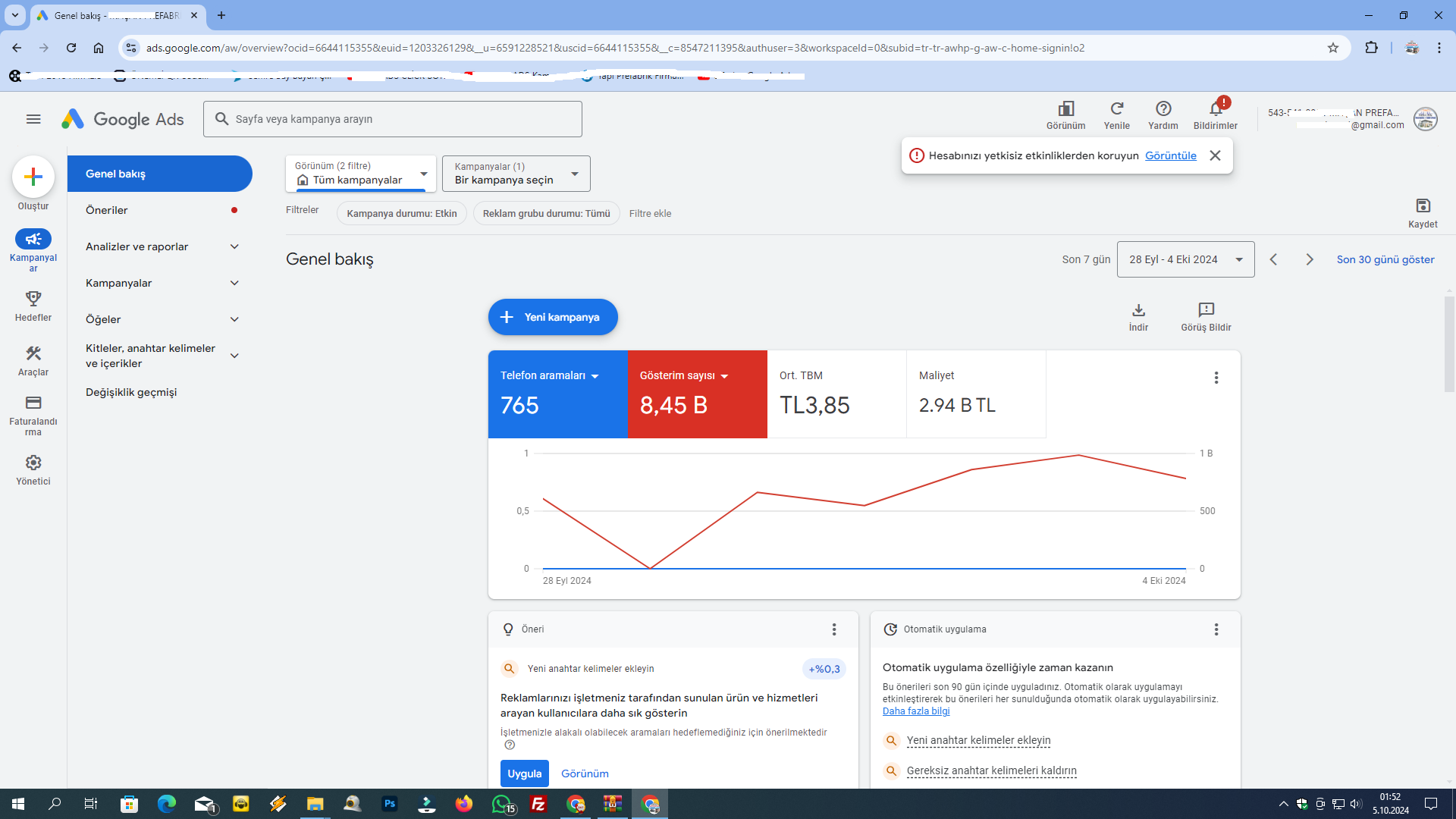Open Windows Start menu
The image size is (1456, 819).
(x=18, y=804)
